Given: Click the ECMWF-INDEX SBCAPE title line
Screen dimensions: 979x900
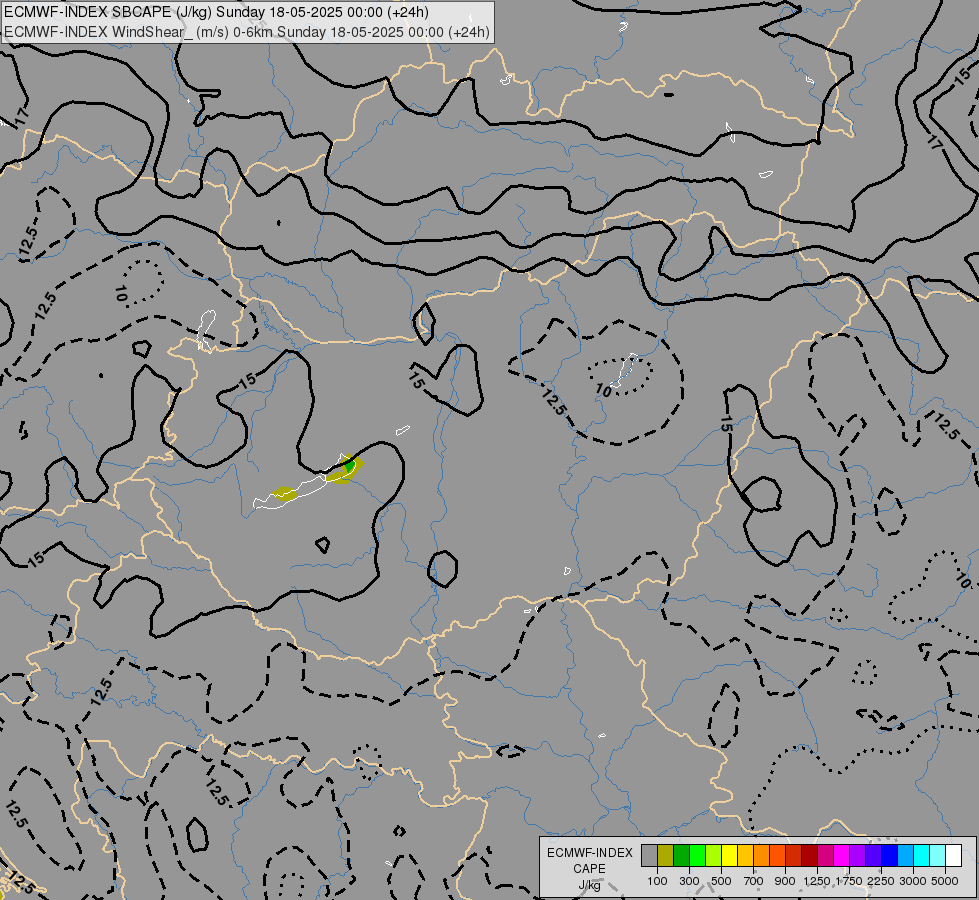Looking at the screenshot, I should tap(216, 12).
